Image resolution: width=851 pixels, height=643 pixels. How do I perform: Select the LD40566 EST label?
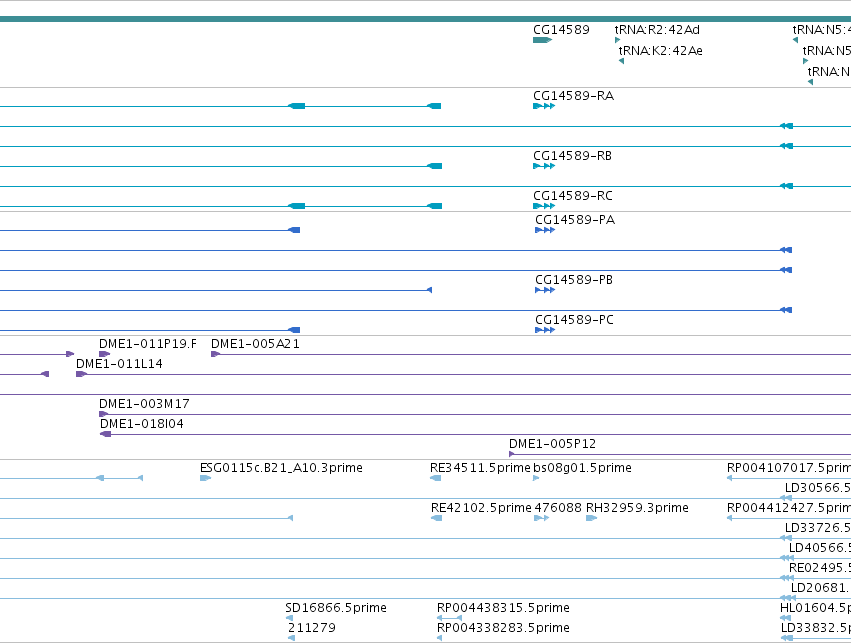pos(820,548)
